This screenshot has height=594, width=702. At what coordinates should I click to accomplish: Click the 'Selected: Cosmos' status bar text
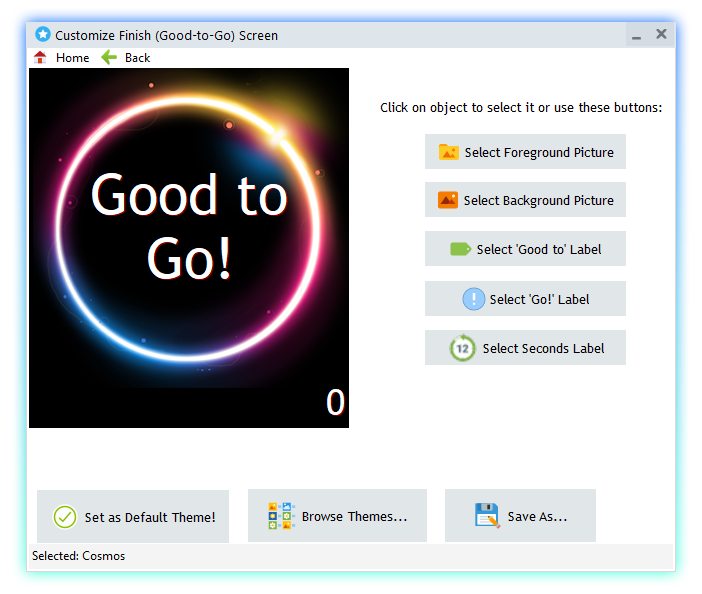click(x=79, y=556)
